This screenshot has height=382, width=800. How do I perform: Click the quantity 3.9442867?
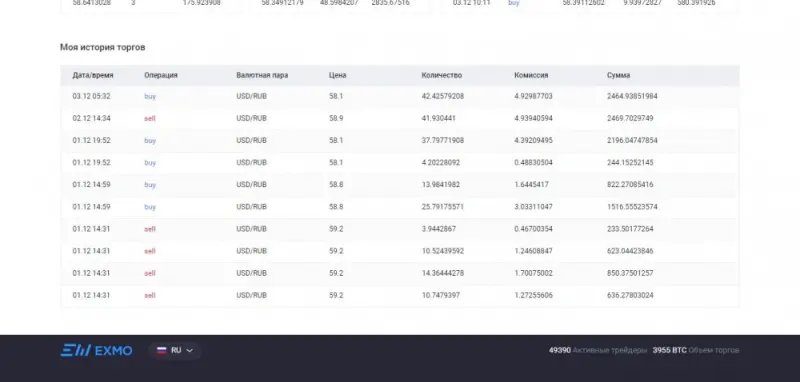coord(439,229)
